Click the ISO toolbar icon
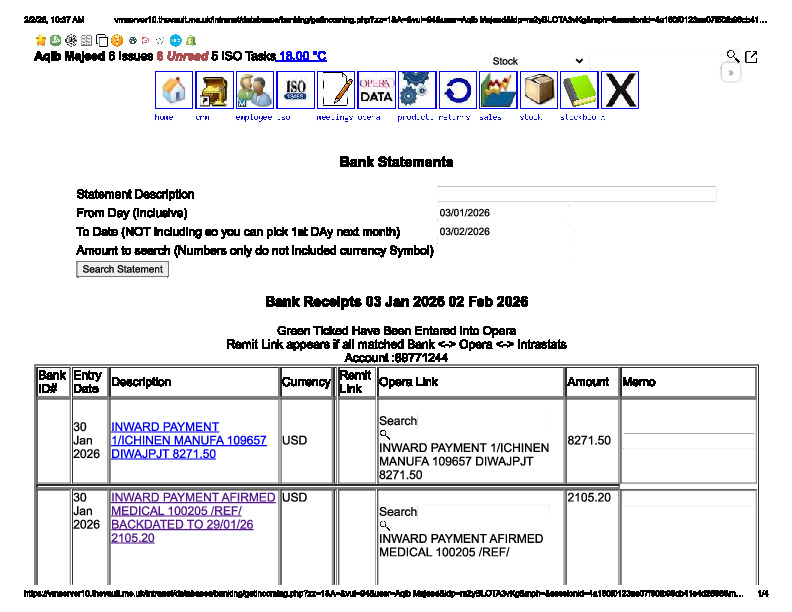This screenshot has height=612, width=792. pos(295,91)
